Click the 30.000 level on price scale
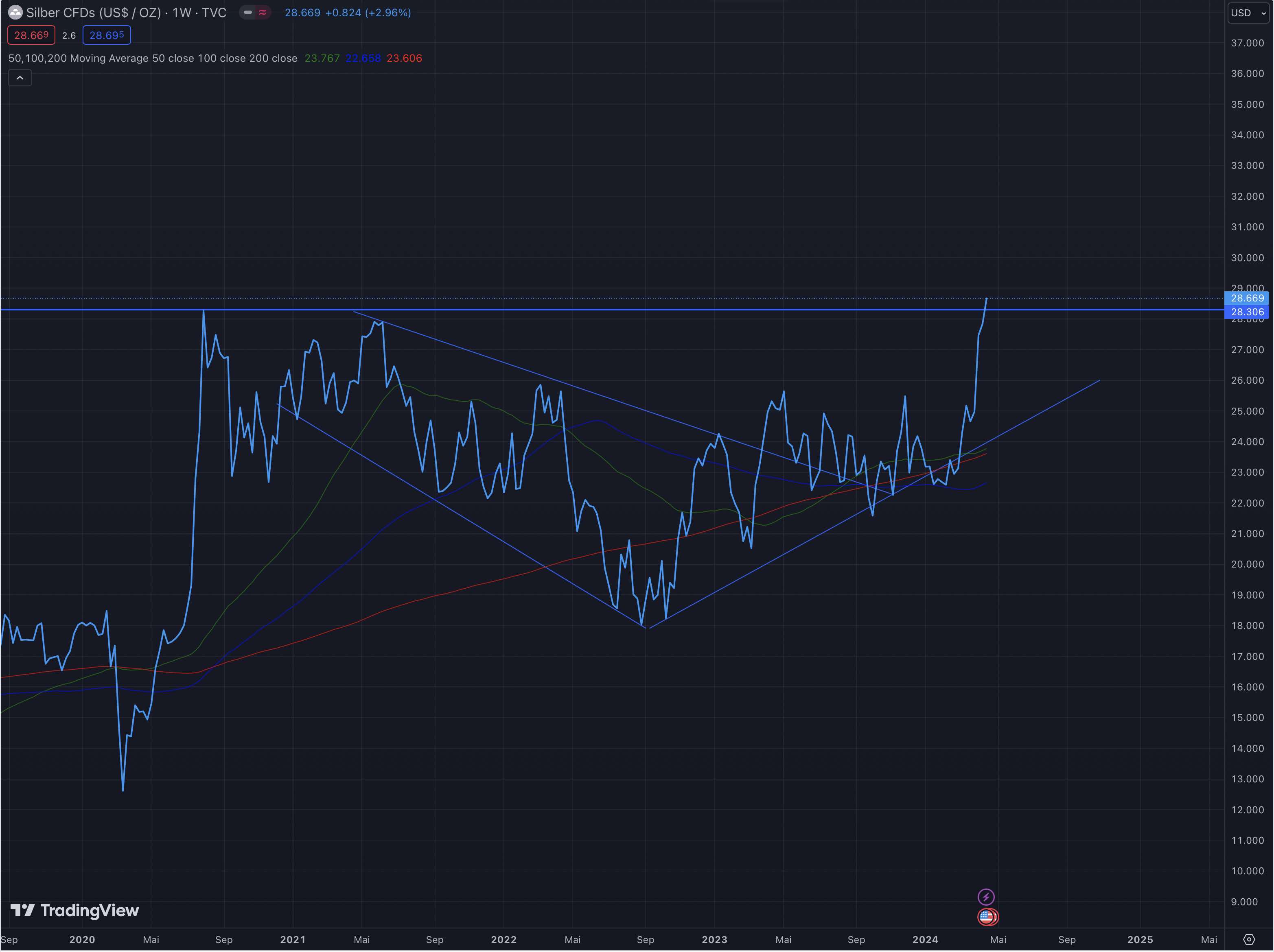 tap(1247, 258)
